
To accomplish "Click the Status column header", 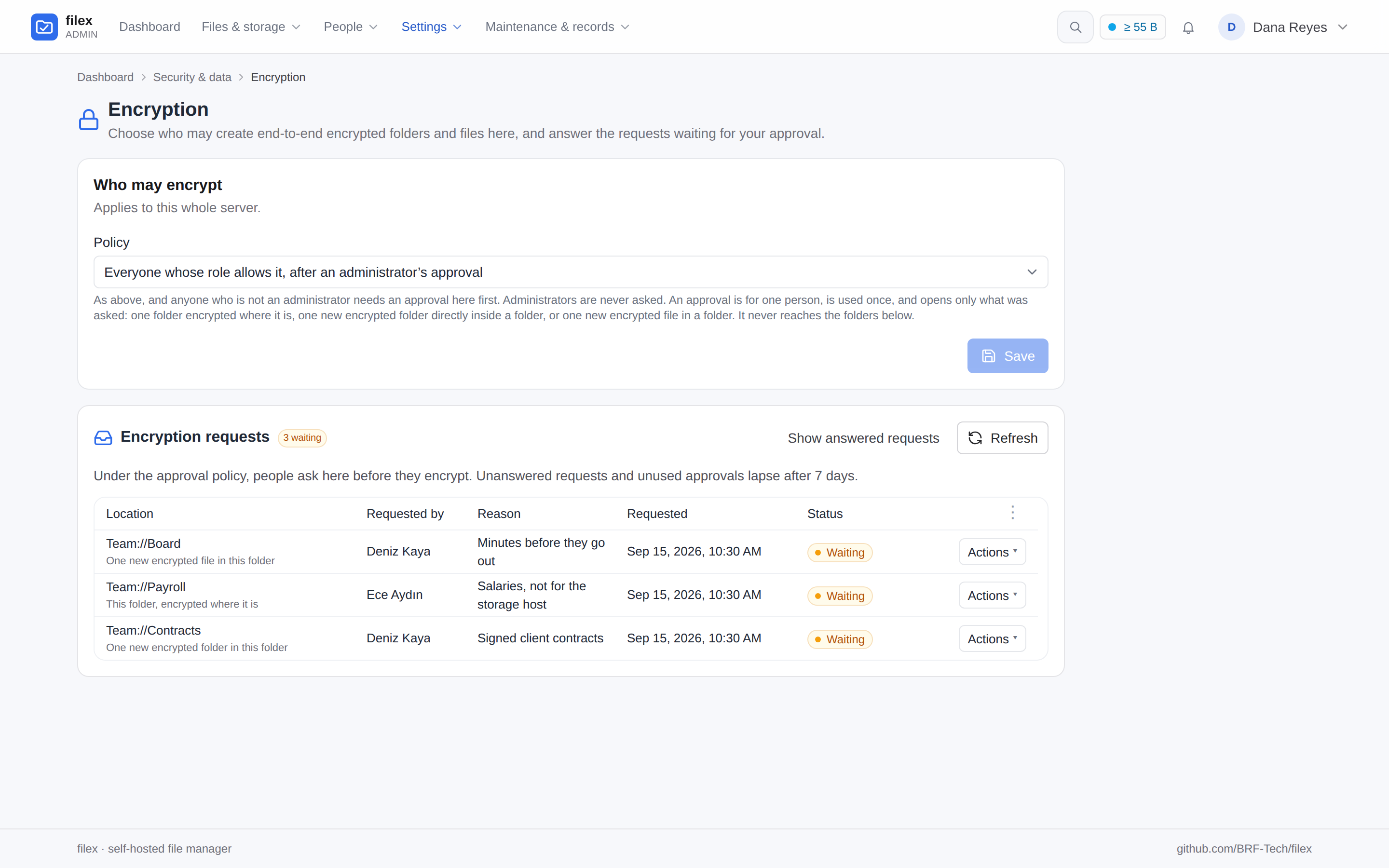I will click(x=825, y=514).
